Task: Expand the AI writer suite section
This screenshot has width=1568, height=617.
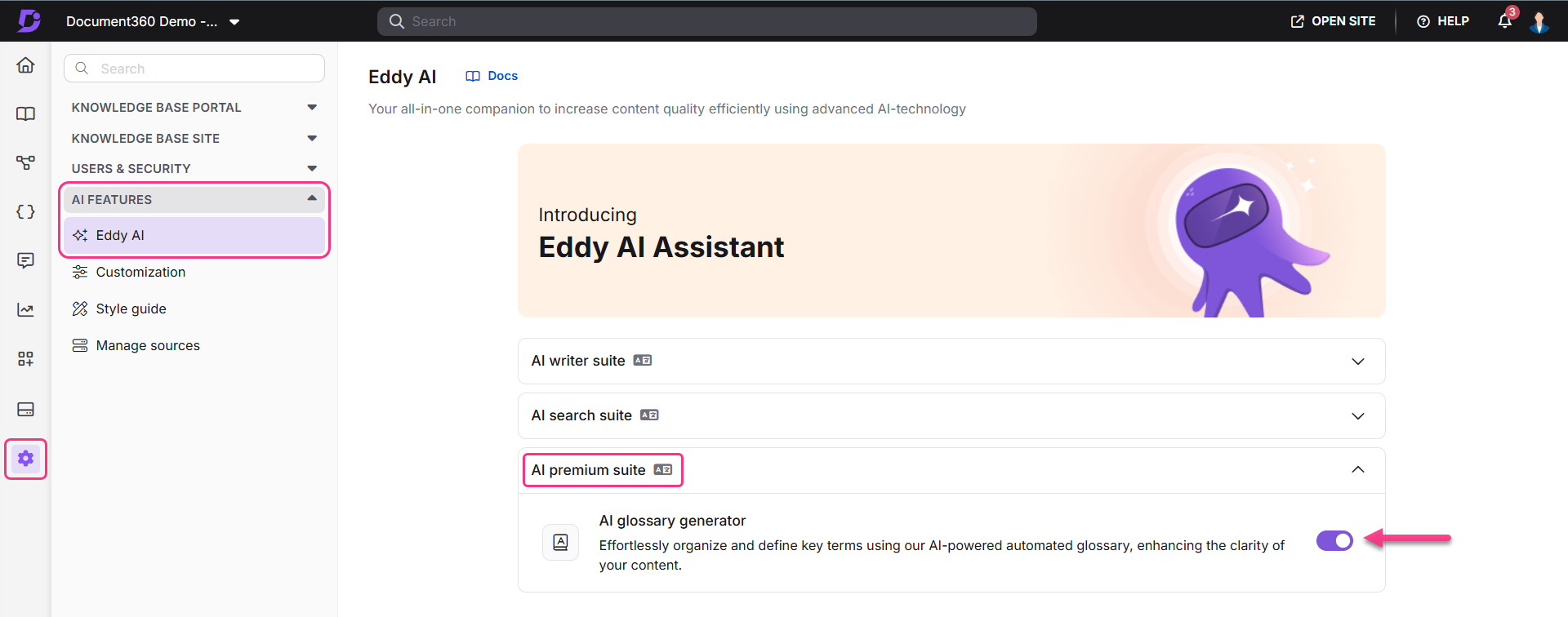Action: click(x=1357, y=362)
